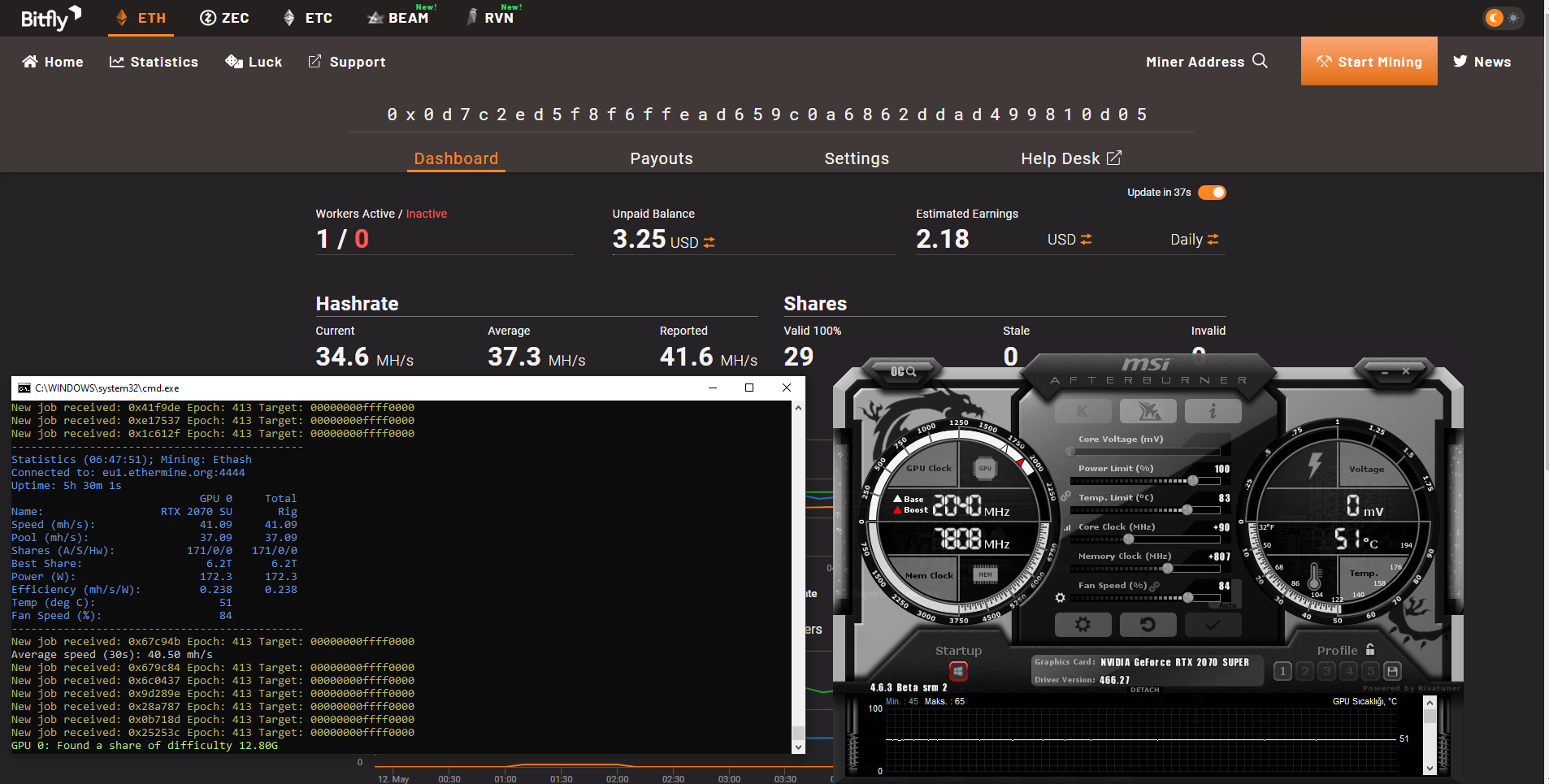1549x784 pixels.
Task: Click Afterburner graph scrollbar down arrow
Action: pyautogui.click(x=1430, y=768)
